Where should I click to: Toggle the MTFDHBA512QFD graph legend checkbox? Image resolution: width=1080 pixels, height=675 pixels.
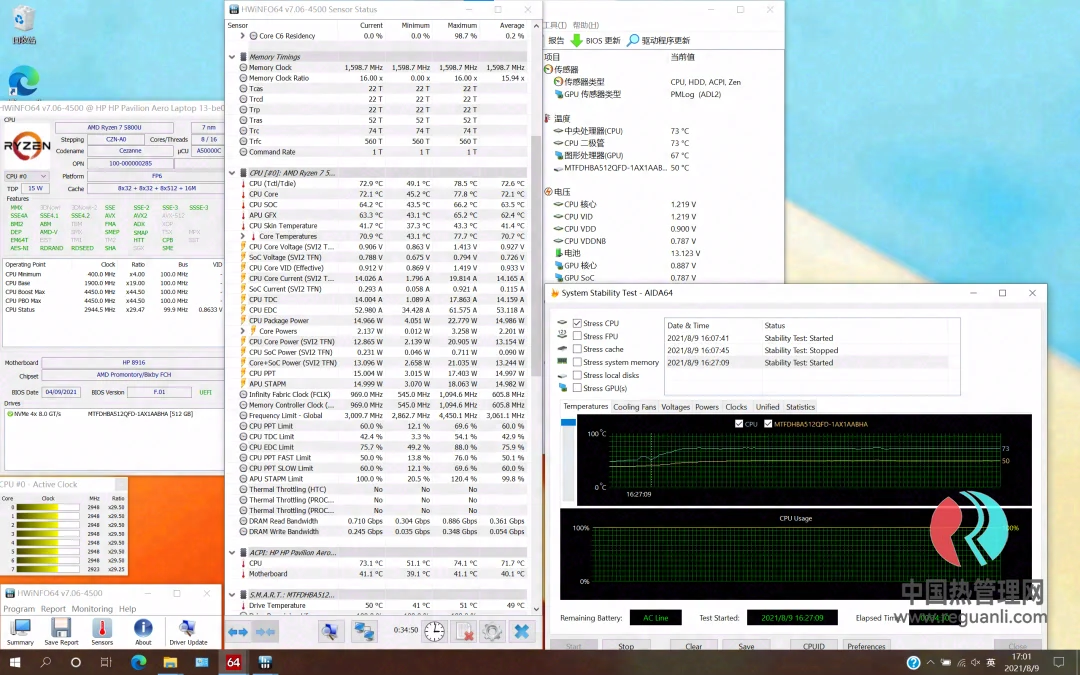pos(768,424)
